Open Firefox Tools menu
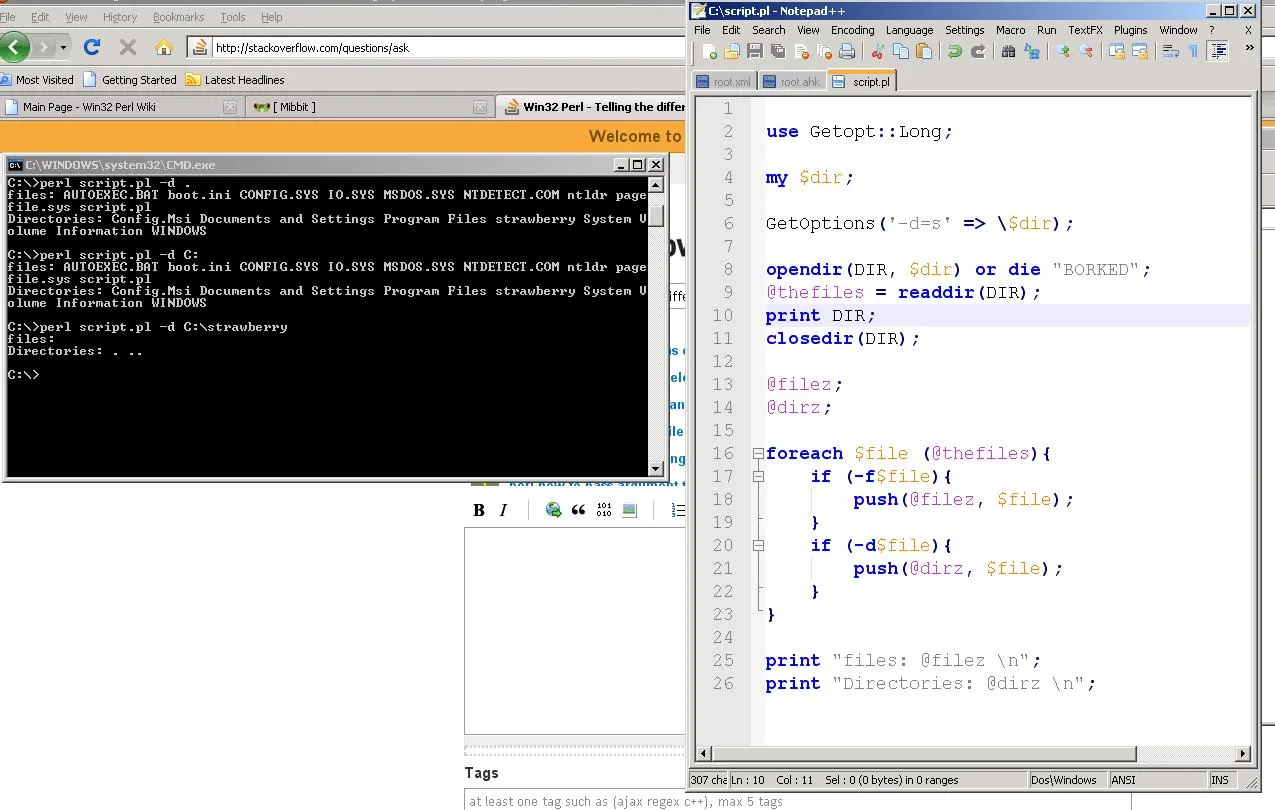Image resolution: width=1275 pixels, height=810 pixels. click(x=233, y=17)
